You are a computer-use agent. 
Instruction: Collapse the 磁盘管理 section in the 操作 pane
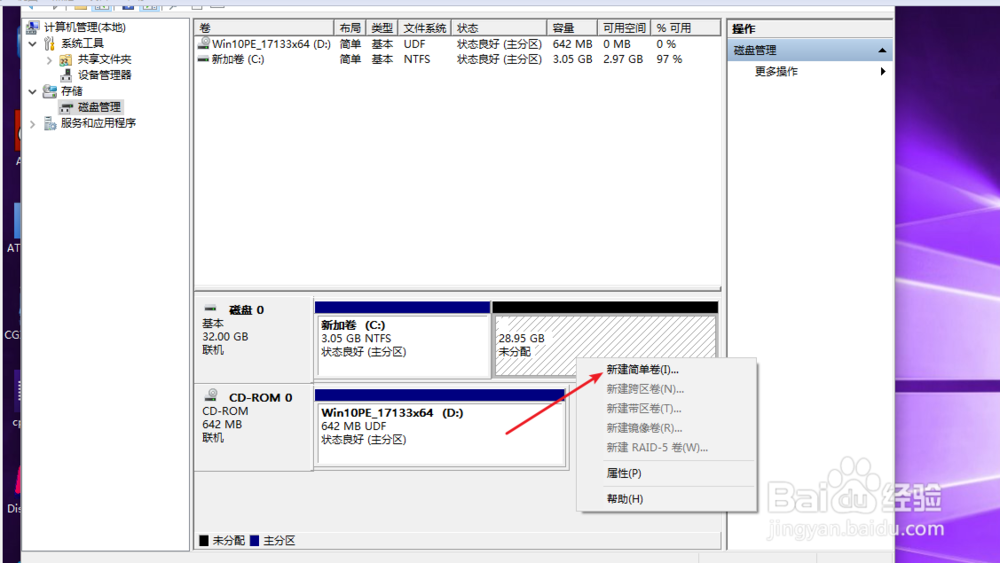tap(882, 50)
